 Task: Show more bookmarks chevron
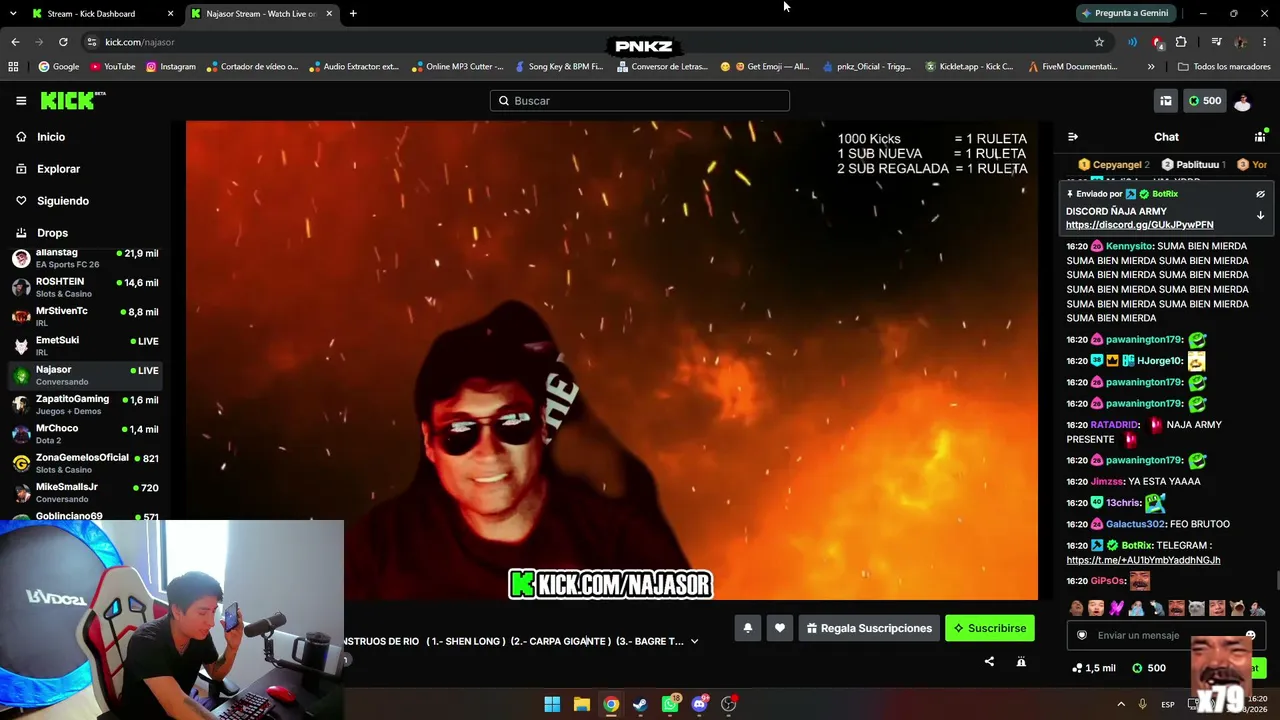pyautogui.click(x=1151, y=67)
